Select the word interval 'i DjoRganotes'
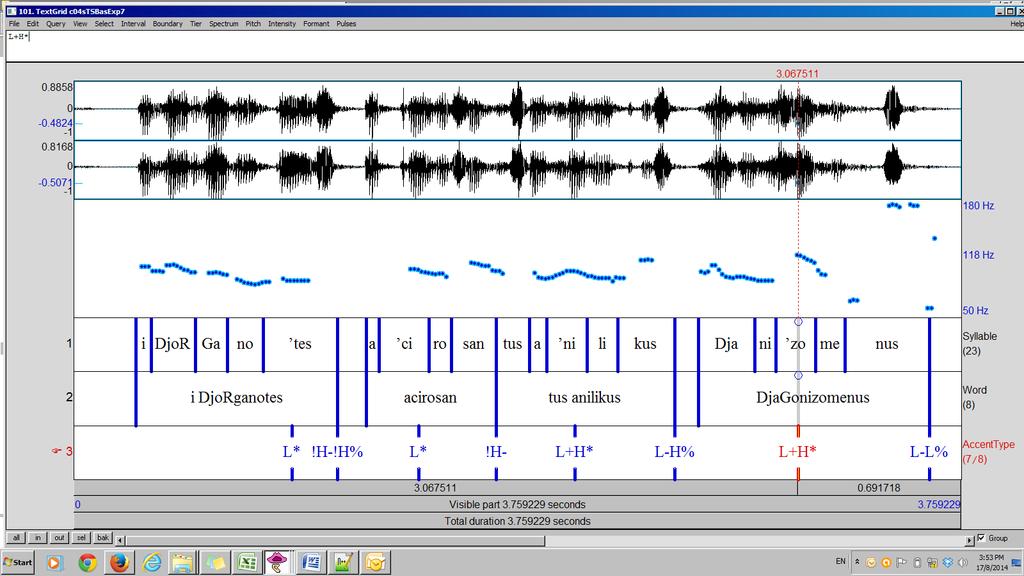Viewport: 1024px width, 576px height. pos(236,398)
